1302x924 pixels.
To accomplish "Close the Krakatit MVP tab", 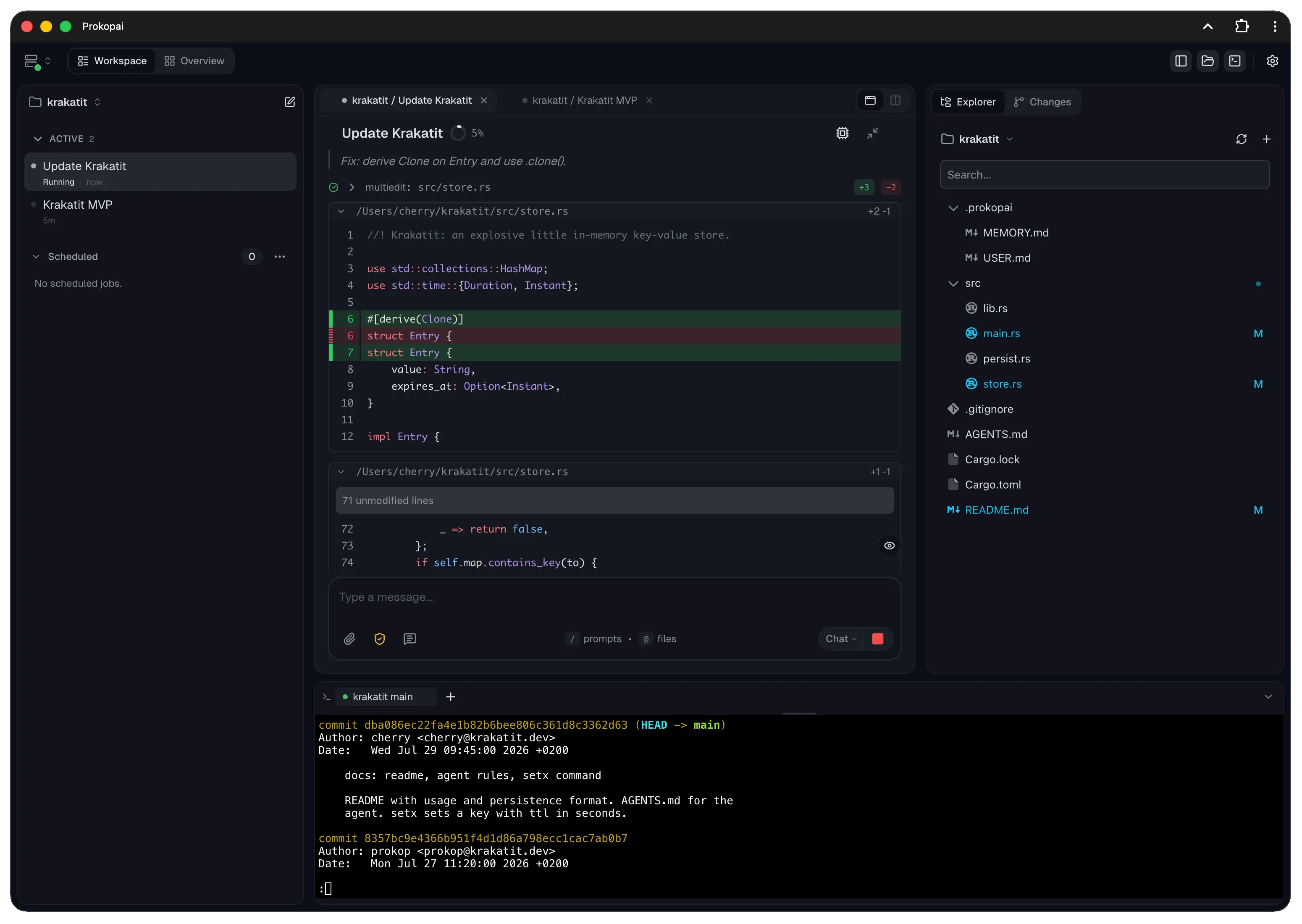I will click(649, 100).
